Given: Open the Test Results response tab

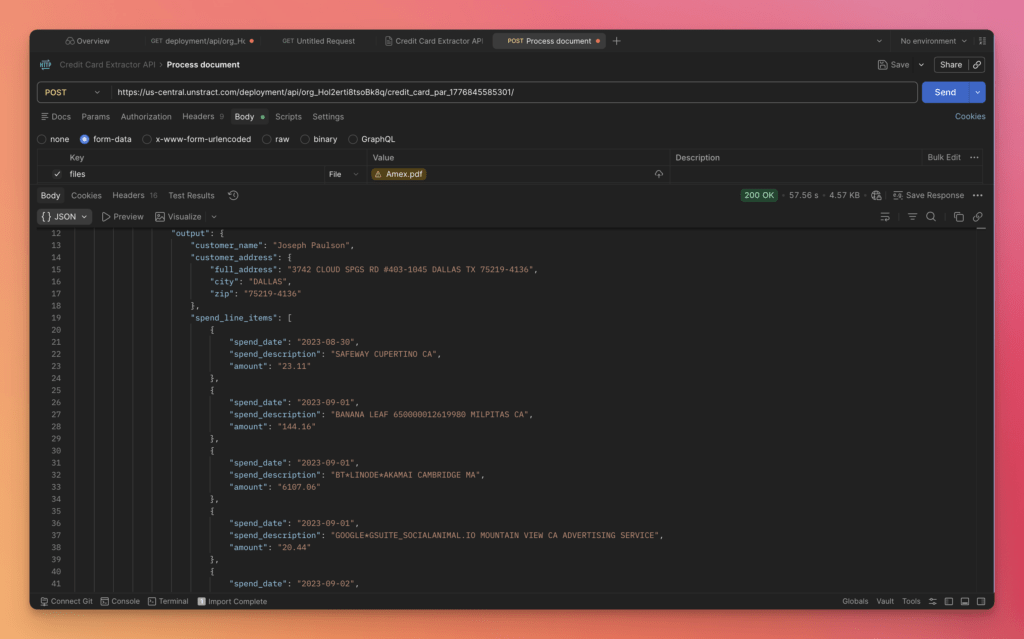Looking at the screenshot, I should tap(191, 196).
